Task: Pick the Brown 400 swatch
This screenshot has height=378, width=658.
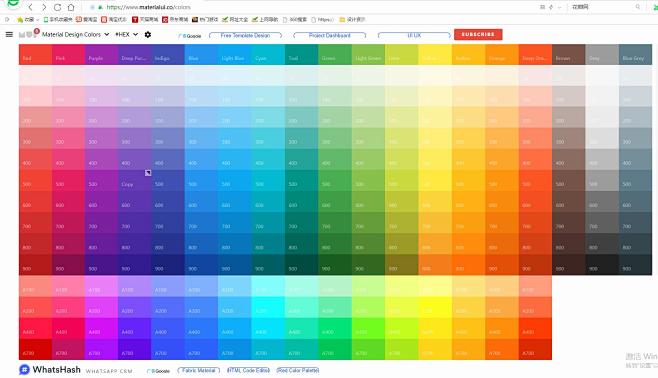Action: tap(569, 160)
